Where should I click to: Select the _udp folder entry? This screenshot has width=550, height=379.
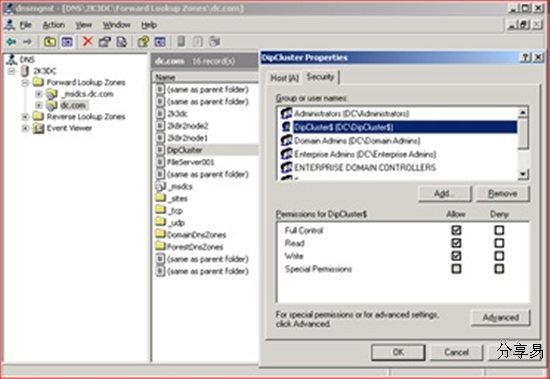pos(176,222)
